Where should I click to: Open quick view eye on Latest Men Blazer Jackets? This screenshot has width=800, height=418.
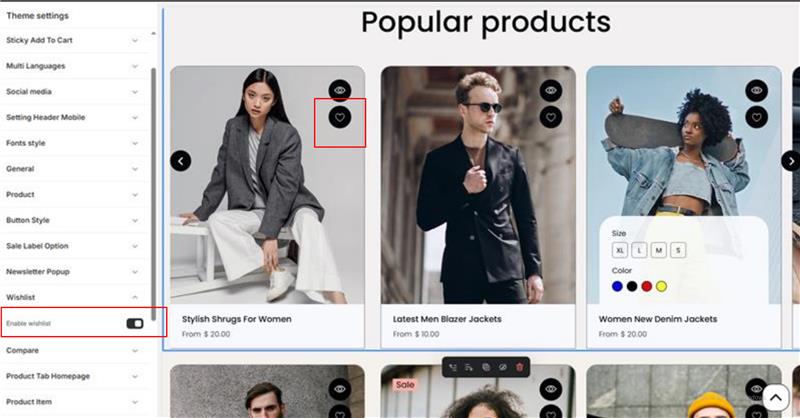coord(551,91)
